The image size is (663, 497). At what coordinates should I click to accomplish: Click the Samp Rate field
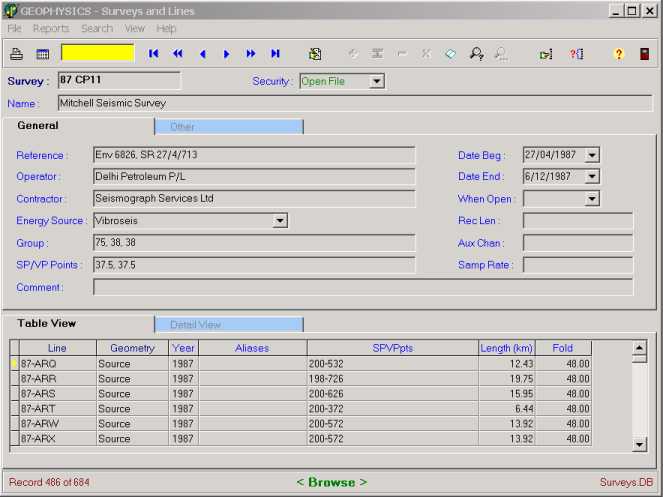click(x=578, y=265)
